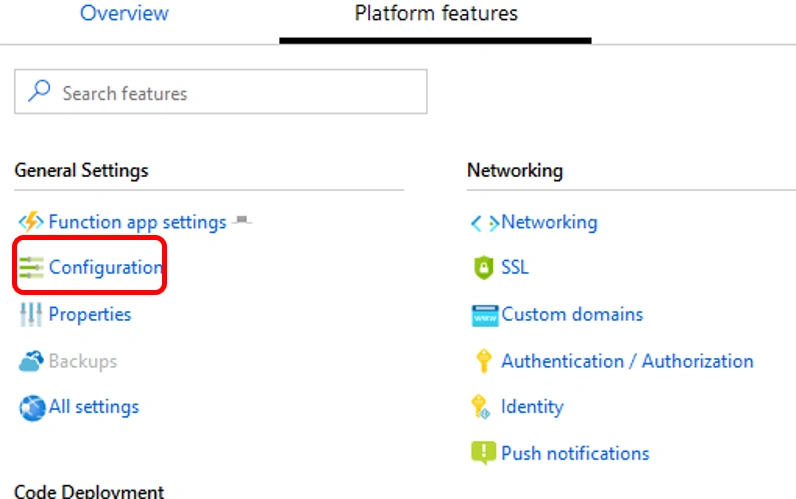Click the pin icon beside Function app settings
The height and width of the screenshot is (499, 796).
tap(242, 220)
